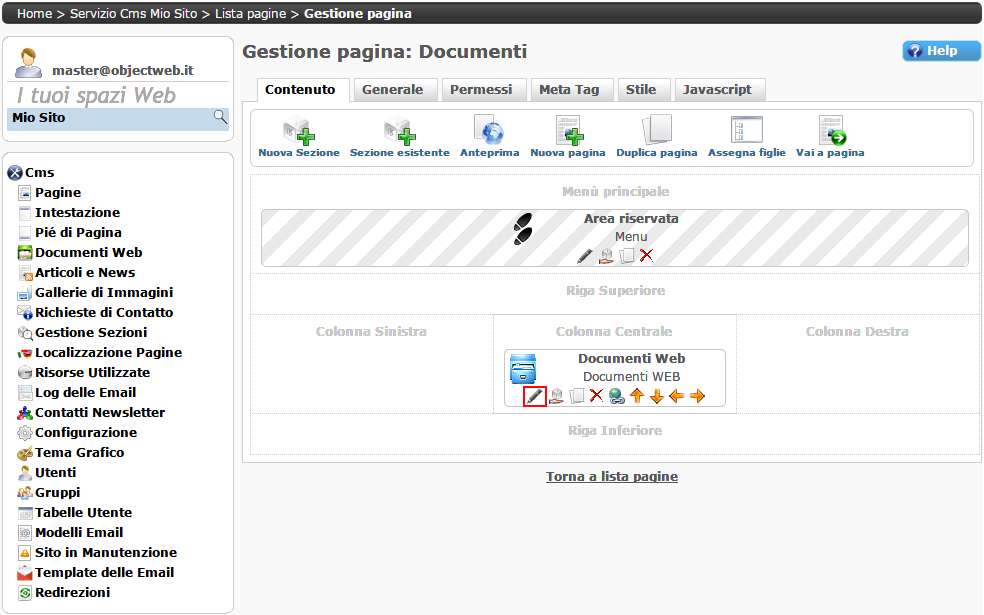984x615 pixels.
Task: Open Gallerie di Immagini in sidebar
Action: tap(103, 292)
